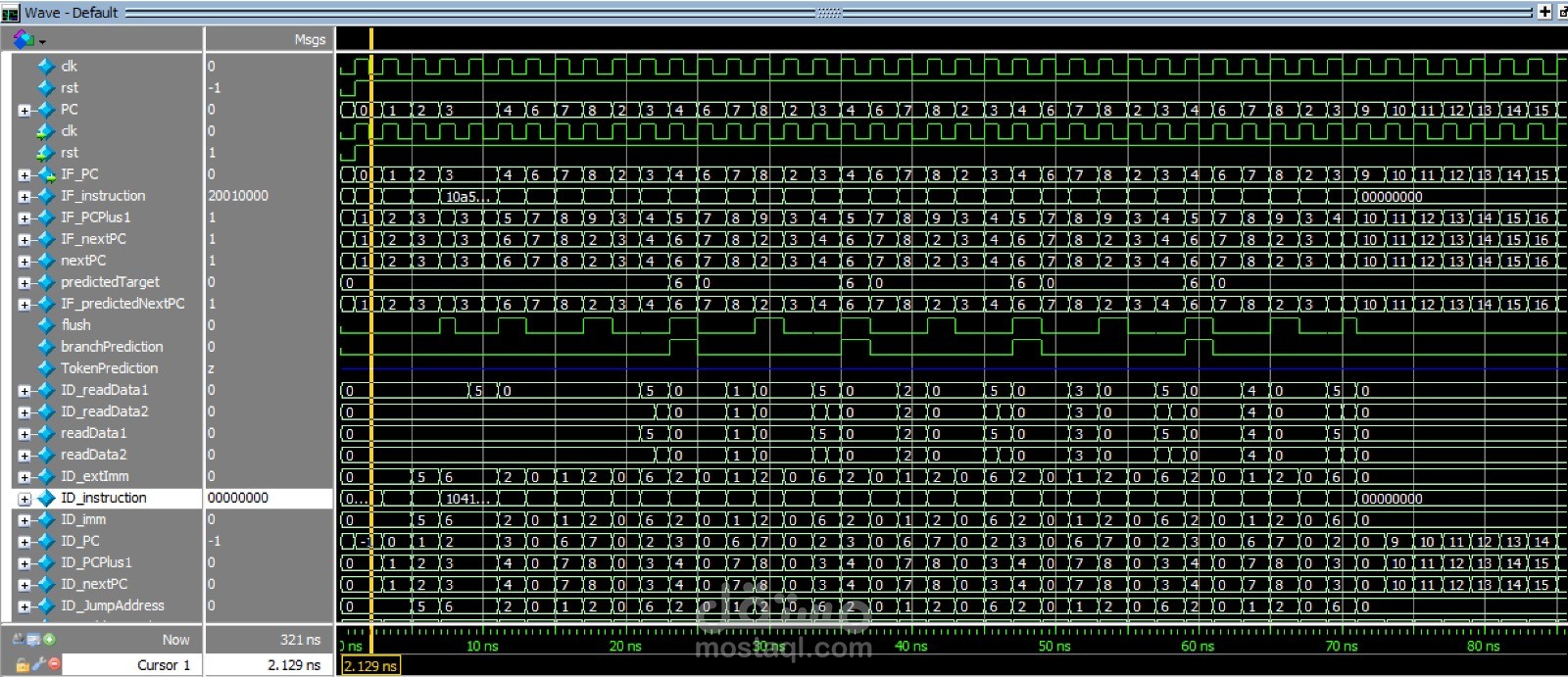Viewport: 1568px width, 677px height.
Task: Click the flush signal diamond icon
Action: point(45,325)
